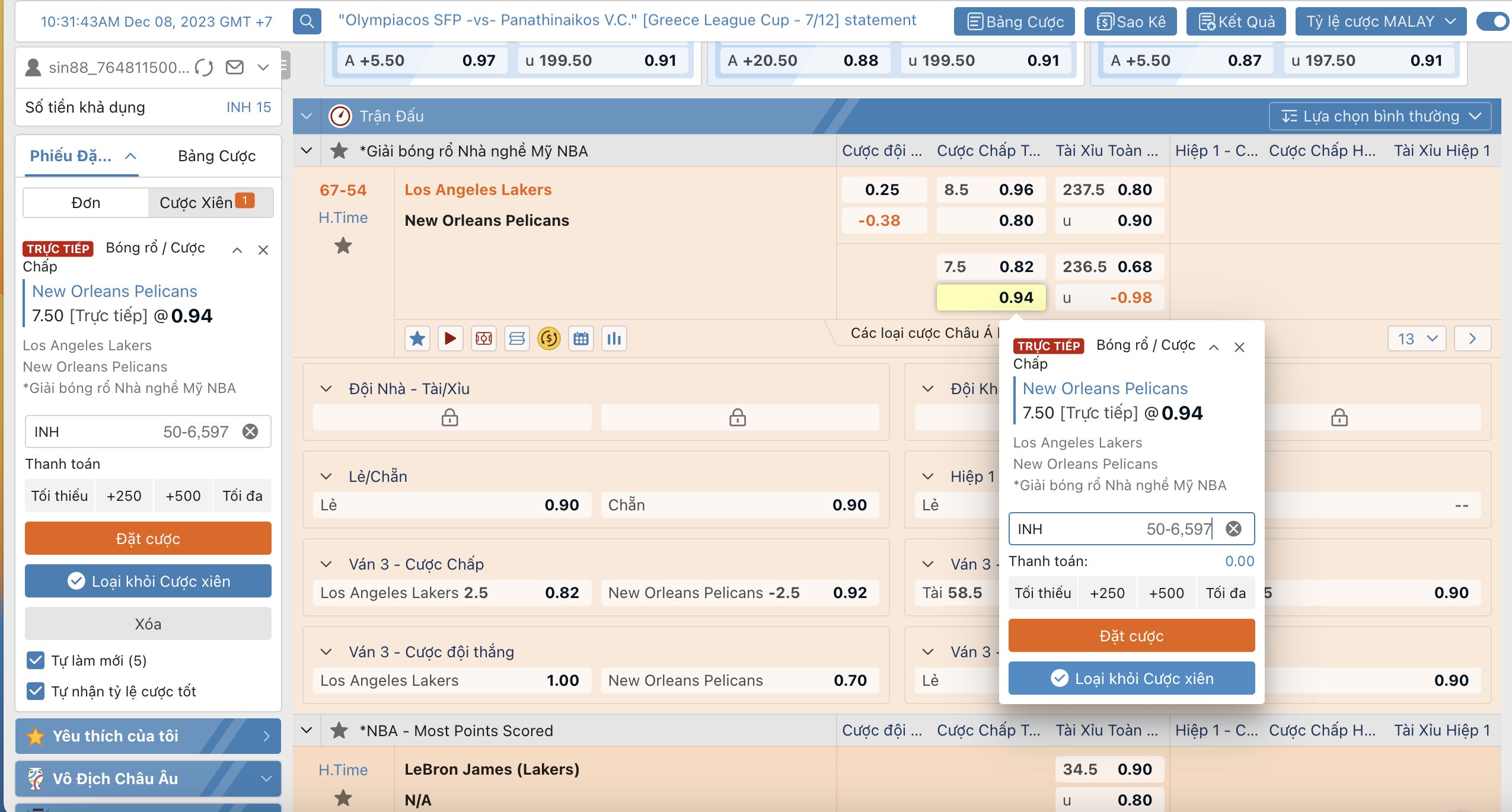Go to next page arrow beside 13
The width and height of the screenshot is (1512, 812).
click(1472, 339)
